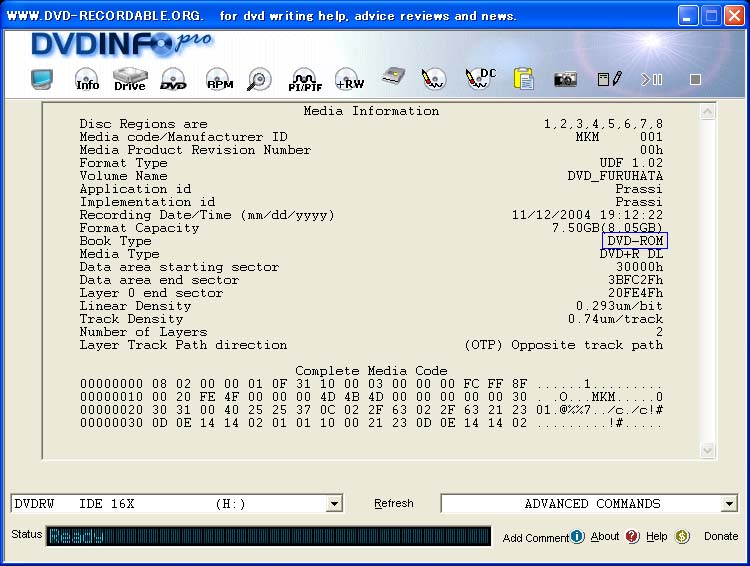The image size is (750, 566).
Task: Click the scrollbar down arrow
Action: point(707,450)
